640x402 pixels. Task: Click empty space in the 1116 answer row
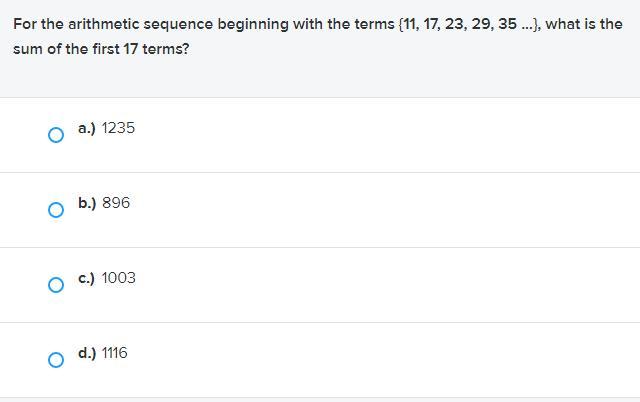[x=400, y=360]
